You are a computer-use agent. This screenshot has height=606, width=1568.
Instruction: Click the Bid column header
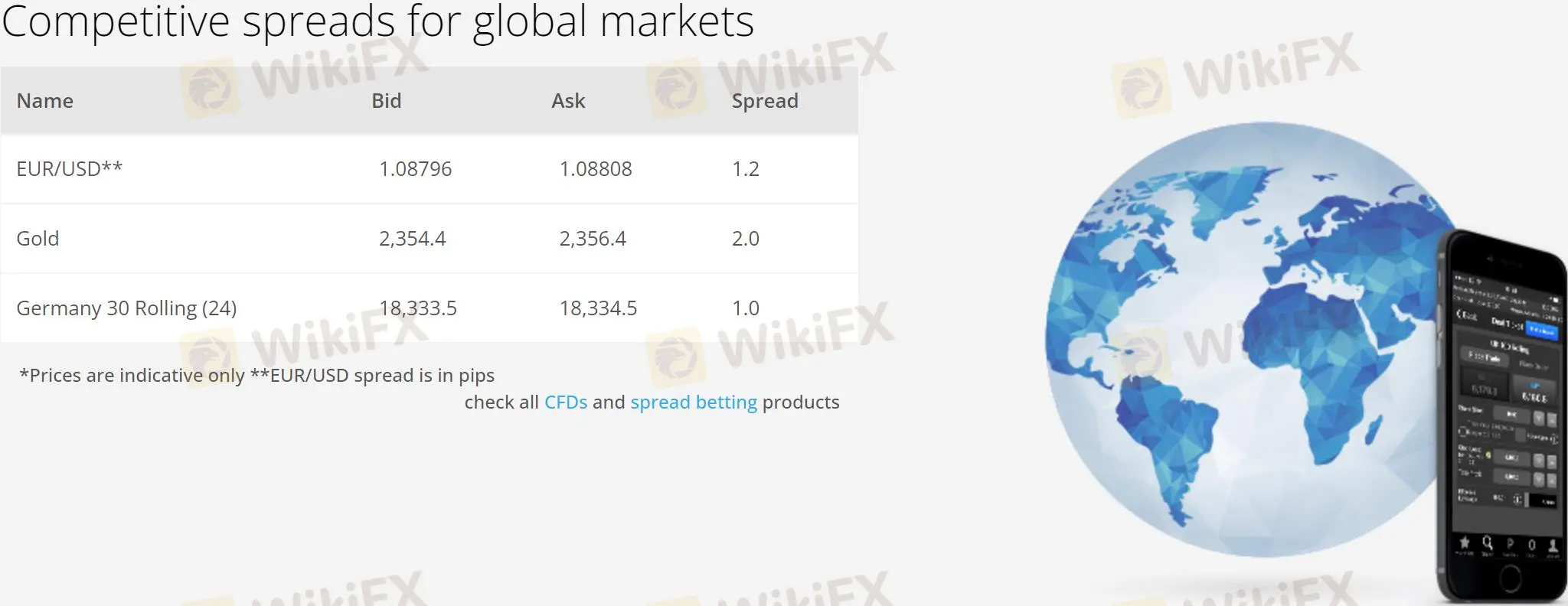pyautogui.click(x=387, y=101)
